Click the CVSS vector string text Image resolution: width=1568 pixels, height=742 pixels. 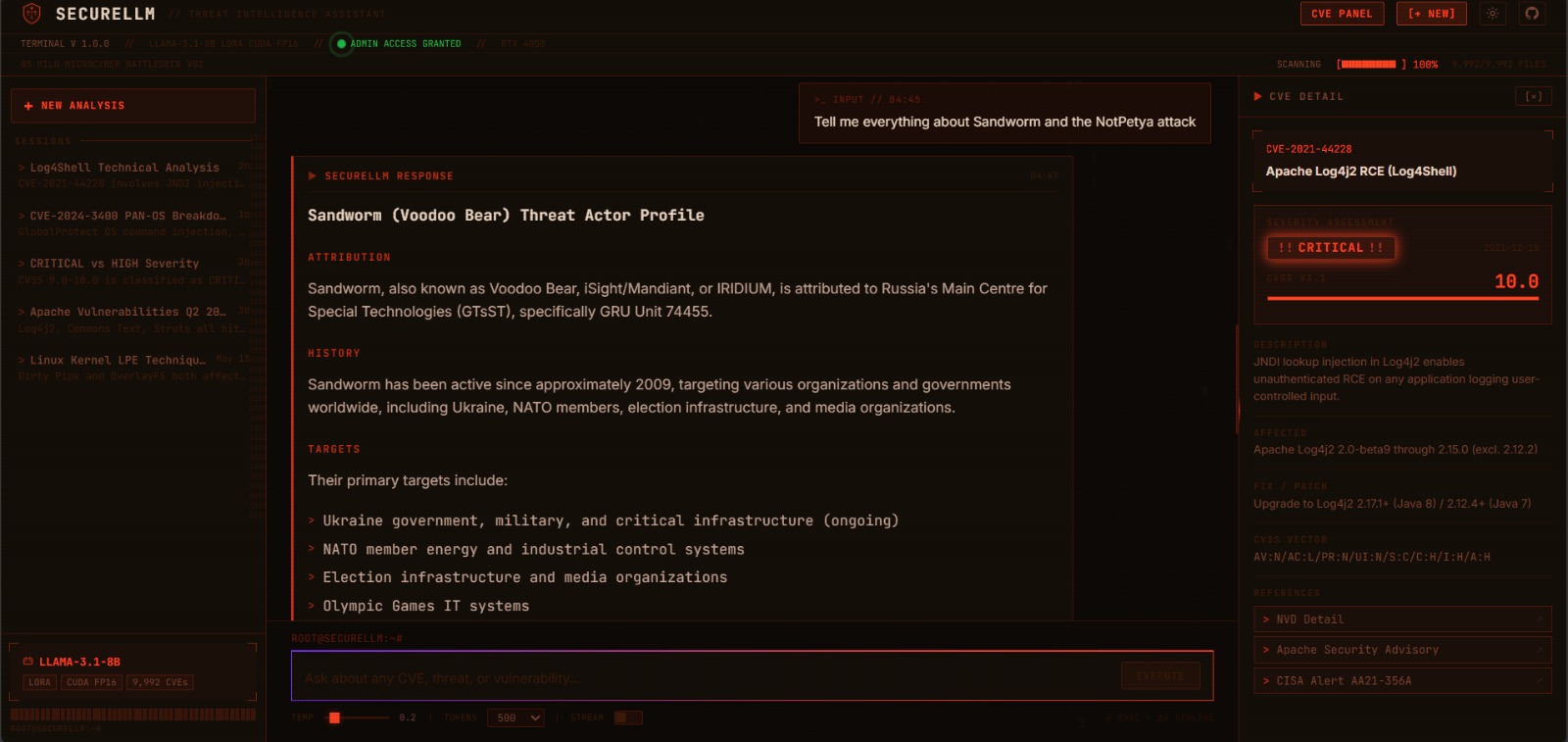tap(1372, 558)
